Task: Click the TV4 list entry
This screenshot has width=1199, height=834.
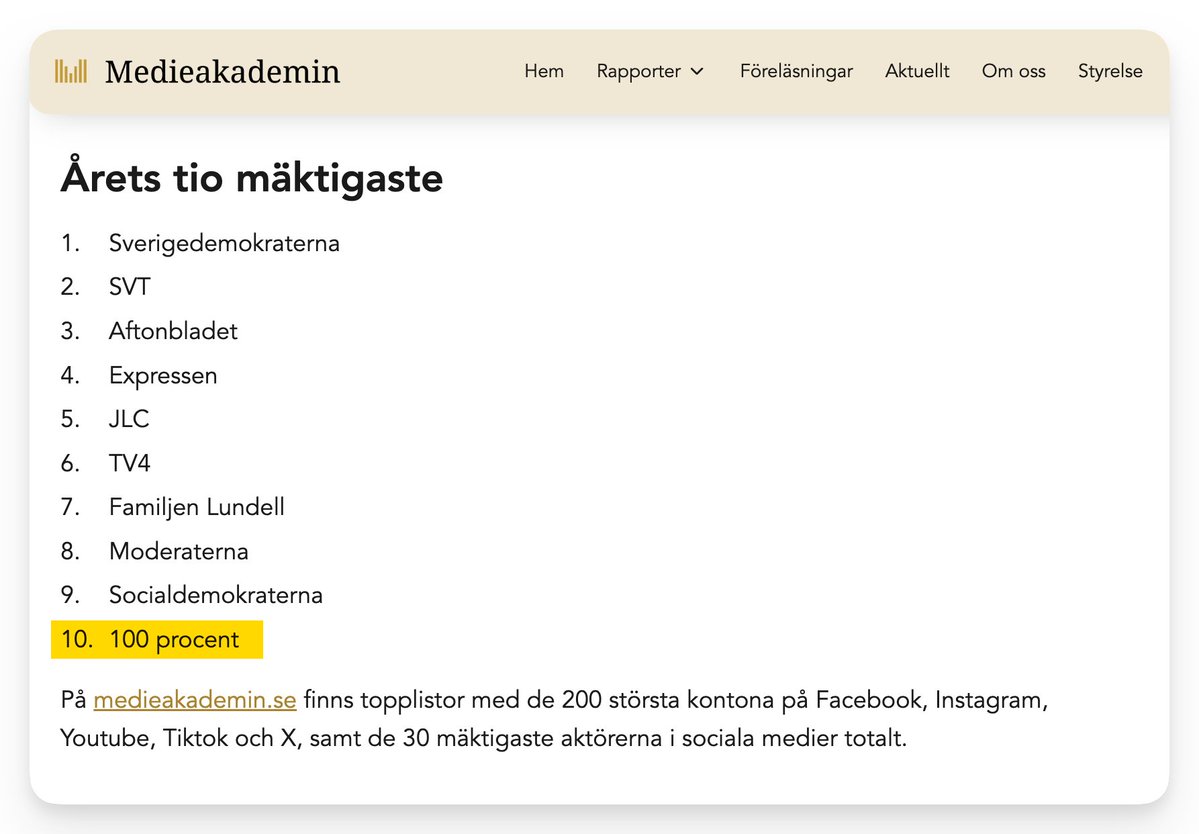Action: (x=129, y=463)
